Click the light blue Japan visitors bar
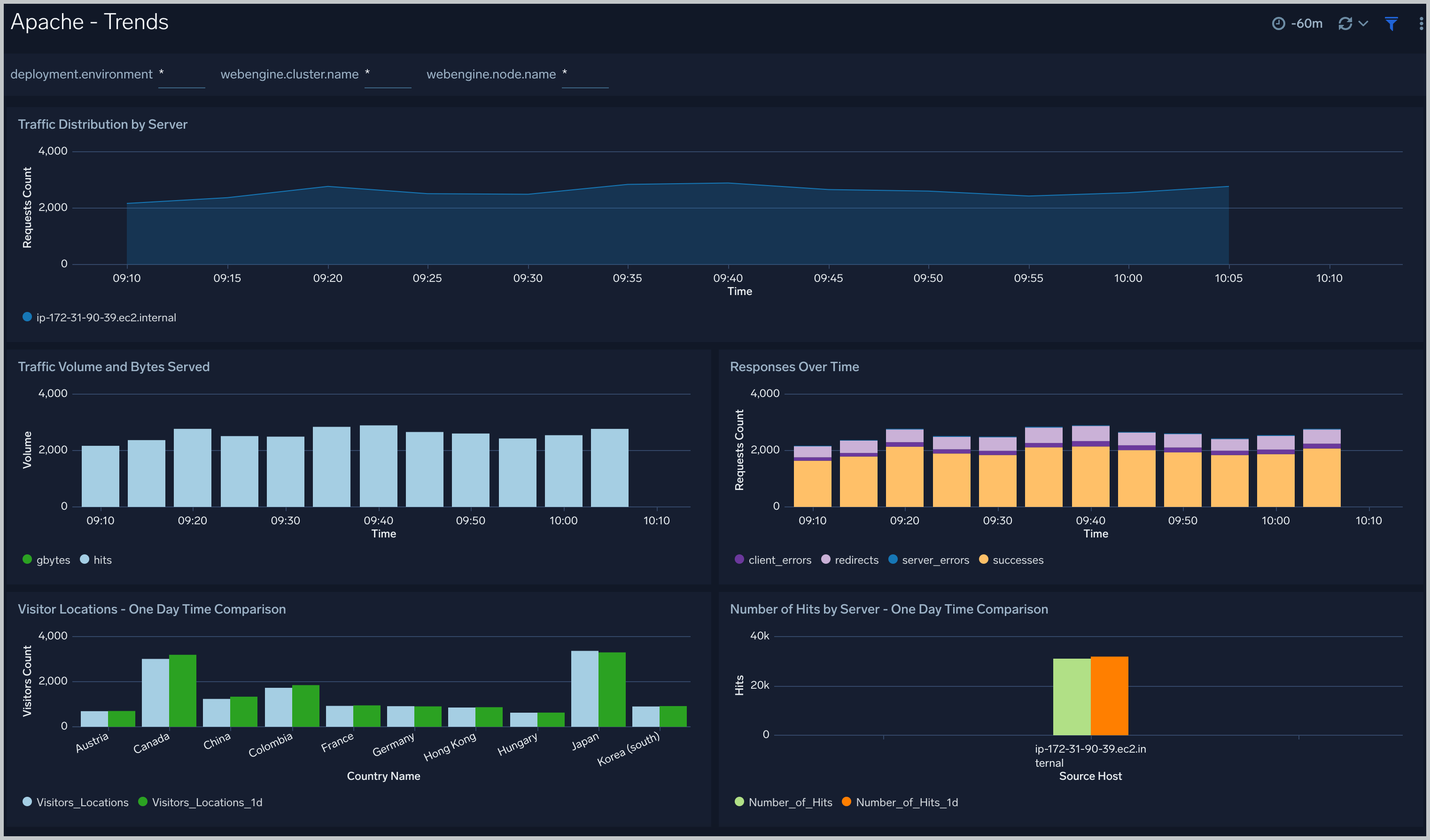Screen dimensions: 1430x840 pyautogui.click(x=584, y=688)
